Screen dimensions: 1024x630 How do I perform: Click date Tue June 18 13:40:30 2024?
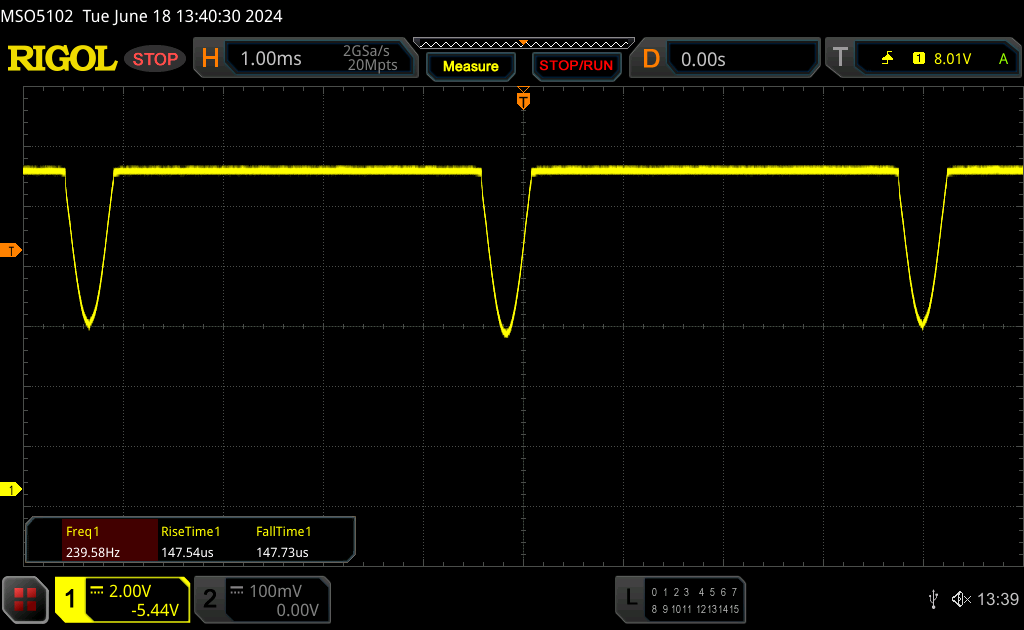(x=182, y=16)
